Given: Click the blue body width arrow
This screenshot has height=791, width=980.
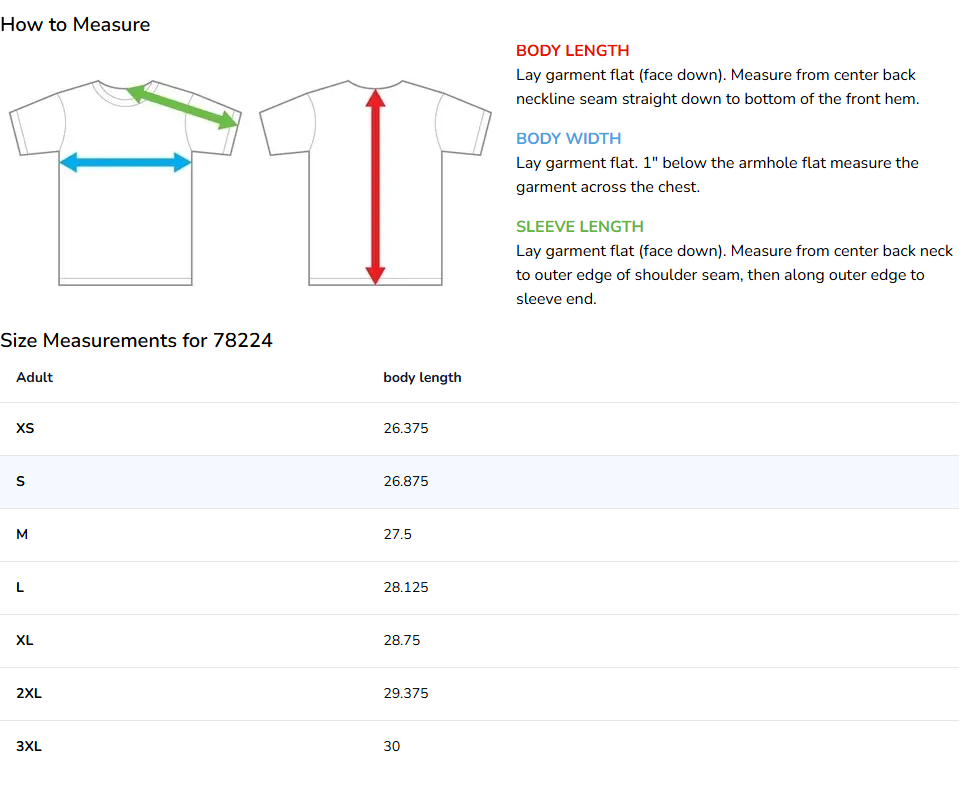Looking at the screenshot, I should (126, 163).
